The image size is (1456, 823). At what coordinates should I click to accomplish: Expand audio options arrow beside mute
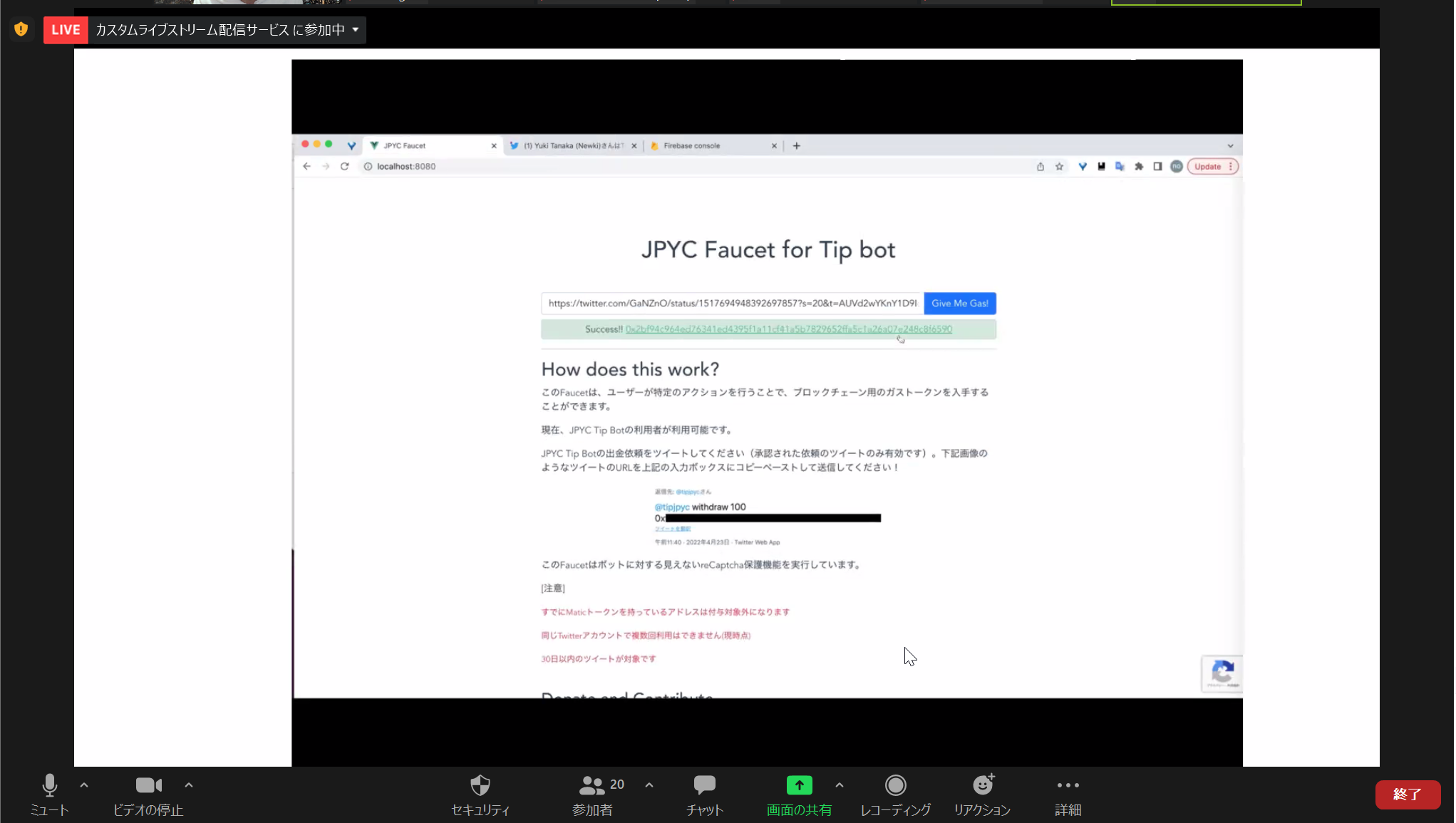coord(84,785)
